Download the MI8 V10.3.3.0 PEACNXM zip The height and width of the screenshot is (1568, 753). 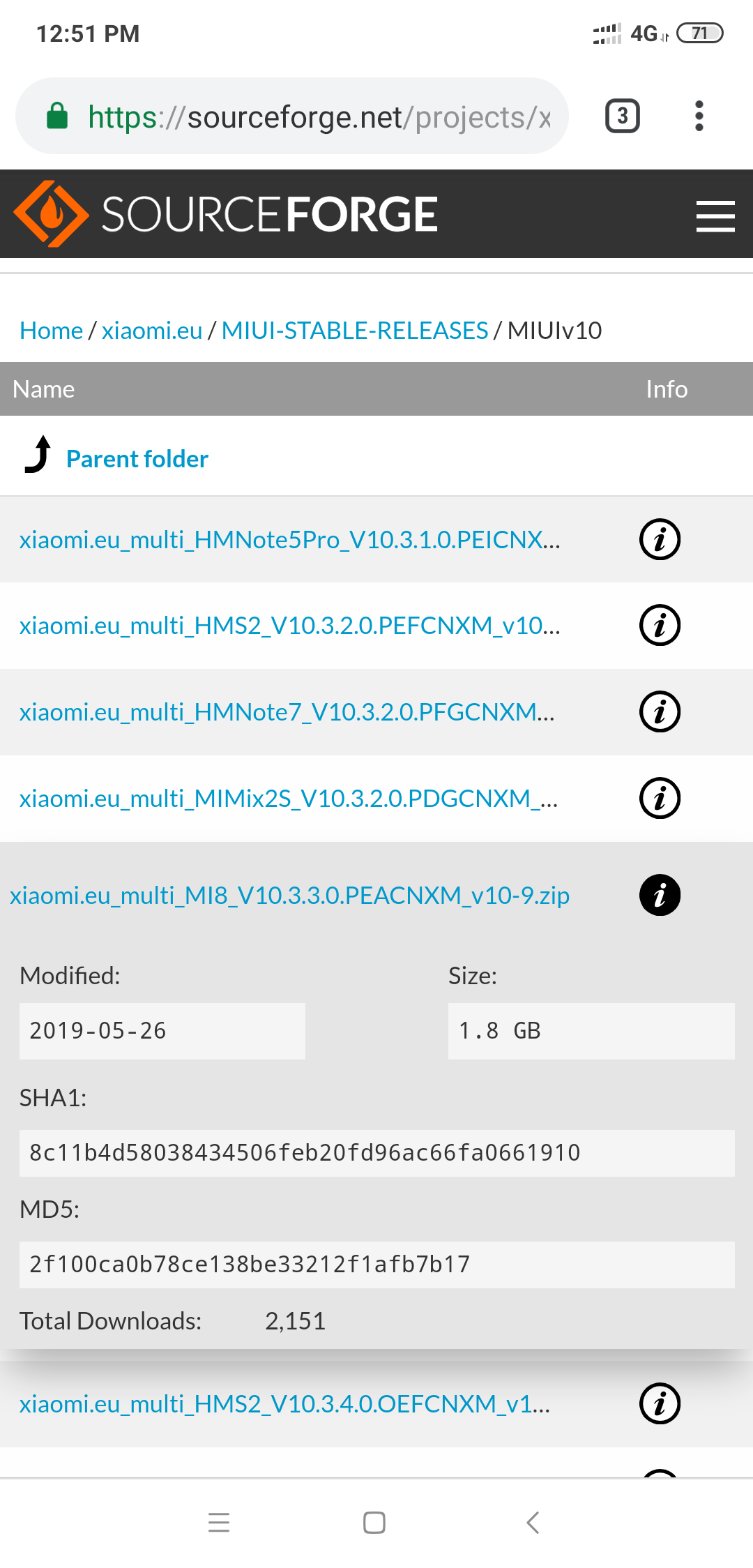click(x=289, y=895)
